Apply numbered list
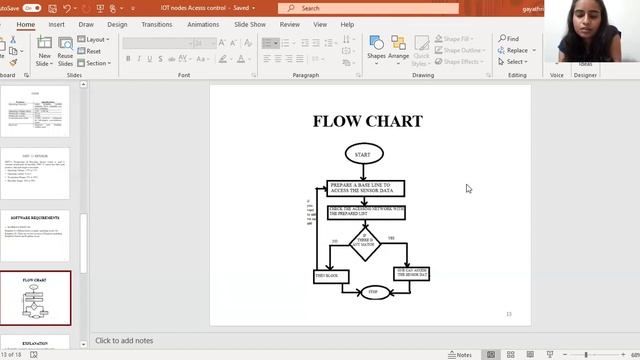Screen dimensions: 640x360 285,43
